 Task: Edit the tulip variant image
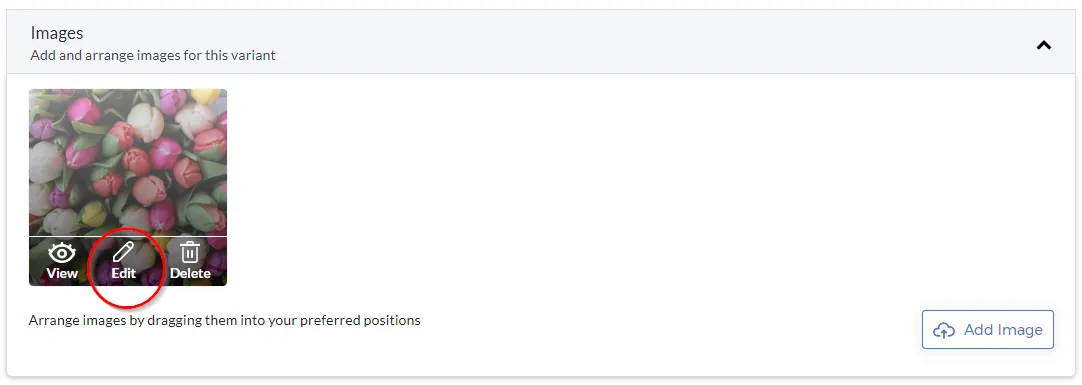pyautogui.click(x=124, y=261)
